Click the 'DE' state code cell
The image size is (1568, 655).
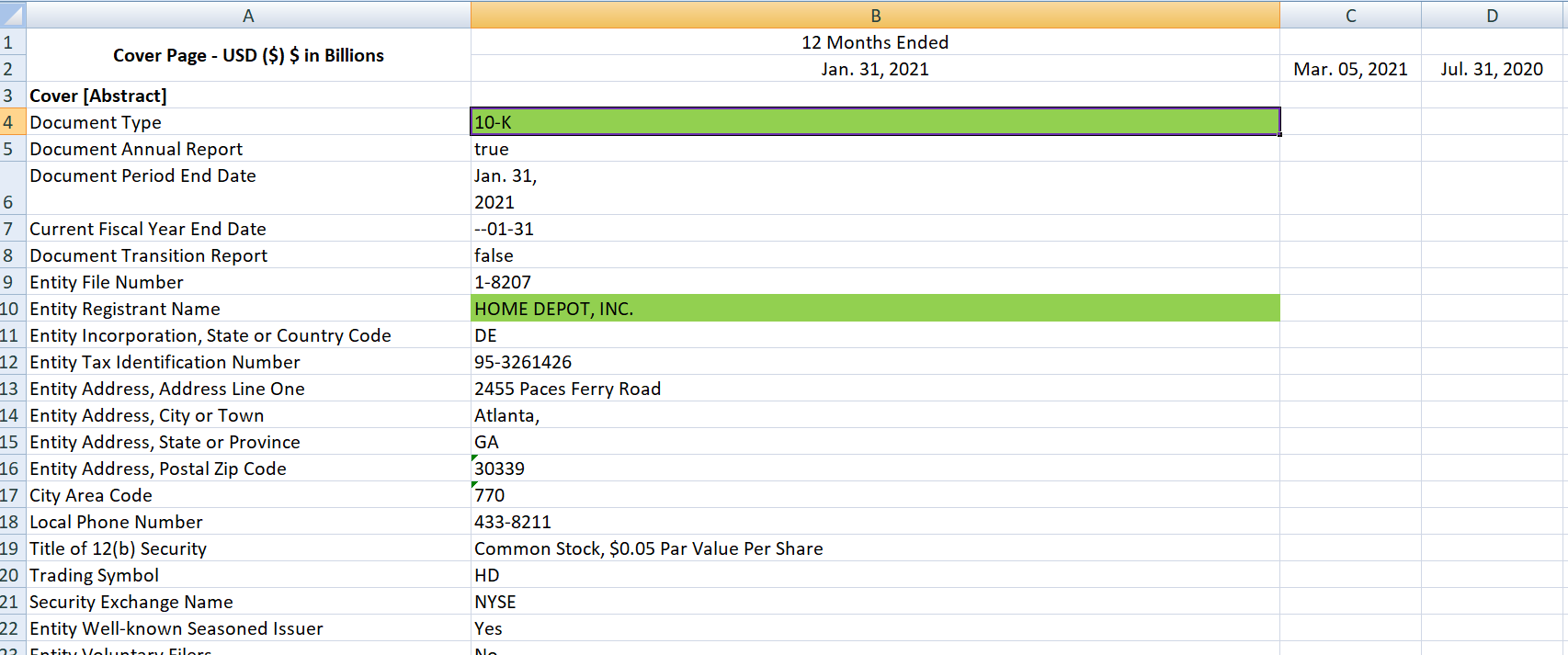[x=875, y=335]
